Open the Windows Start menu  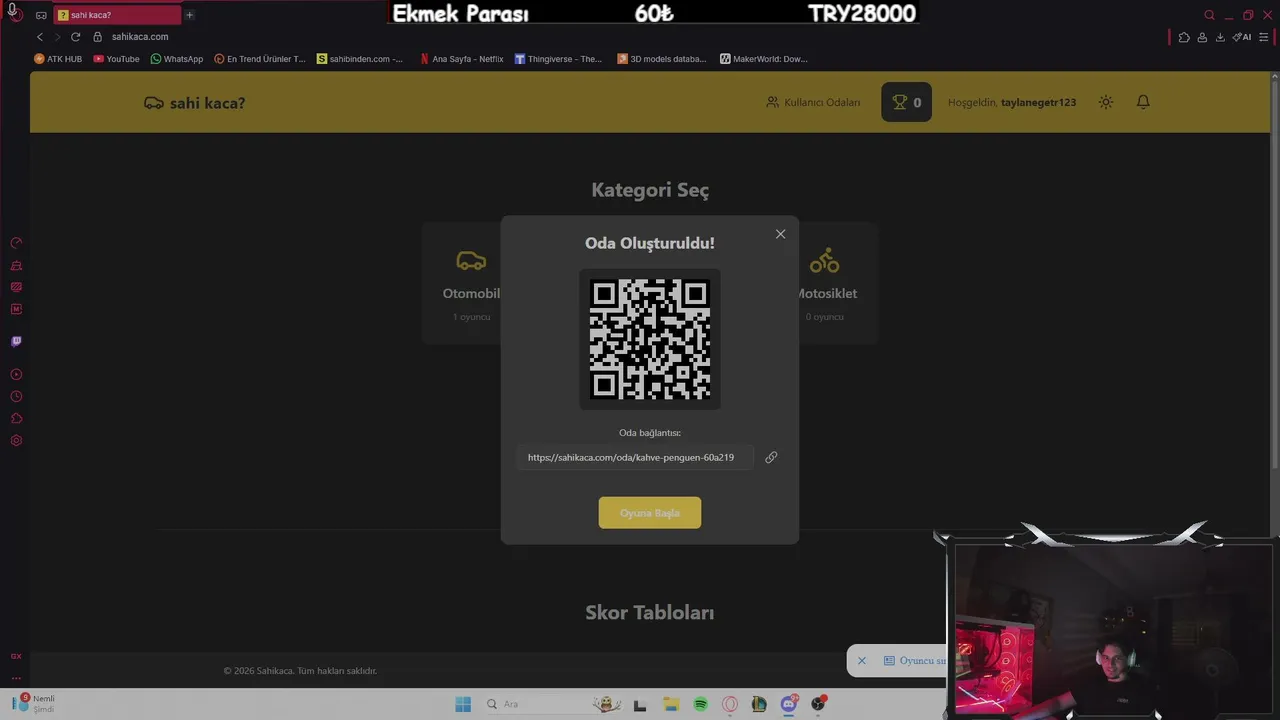pyautogui.click(x=463, y=704)
